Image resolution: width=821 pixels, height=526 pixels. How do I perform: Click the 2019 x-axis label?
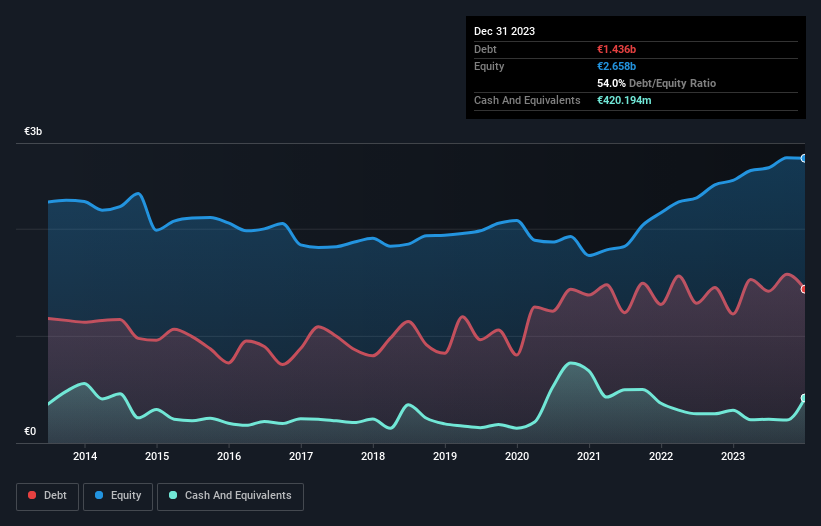click(445, 456)
